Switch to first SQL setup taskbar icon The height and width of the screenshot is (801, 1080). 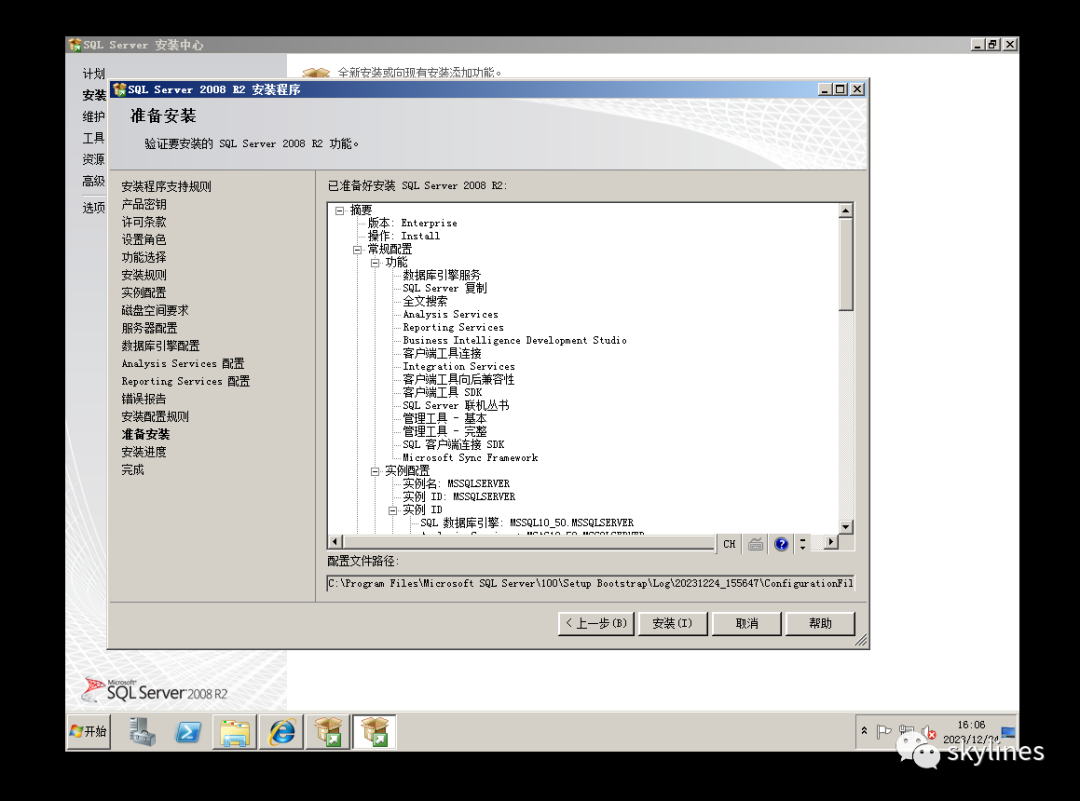(329, 731)
